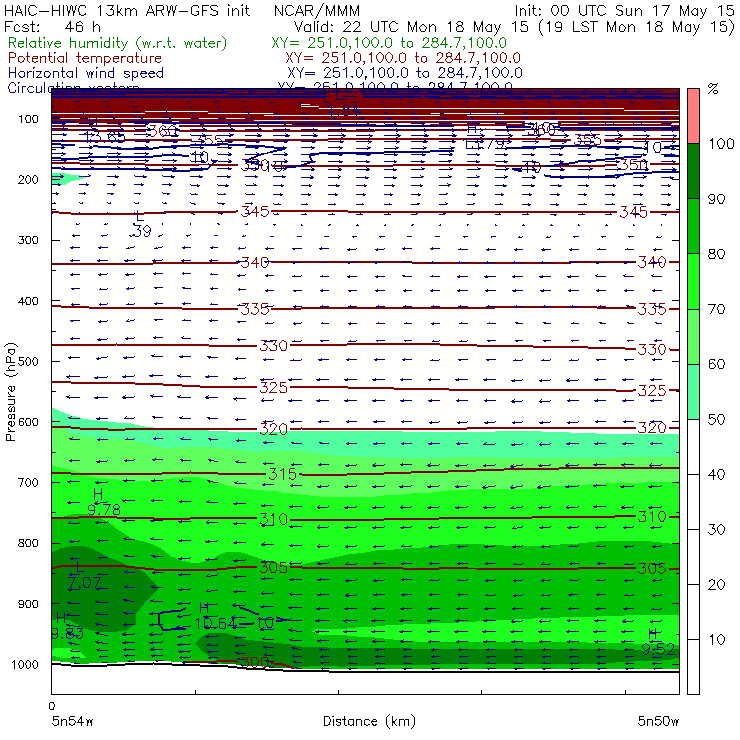Click the colorbar tick label 80
Image resolution: width=740 pixels, height=740 pixels.
pos(716,254)
